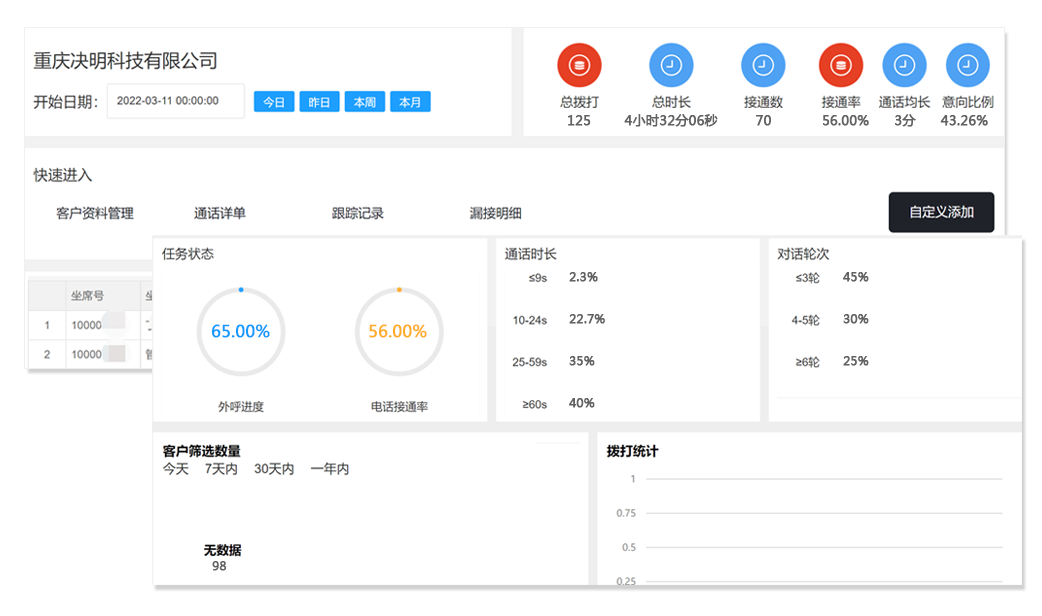Switch to the 7天内 filter tab

pos(221,469)
